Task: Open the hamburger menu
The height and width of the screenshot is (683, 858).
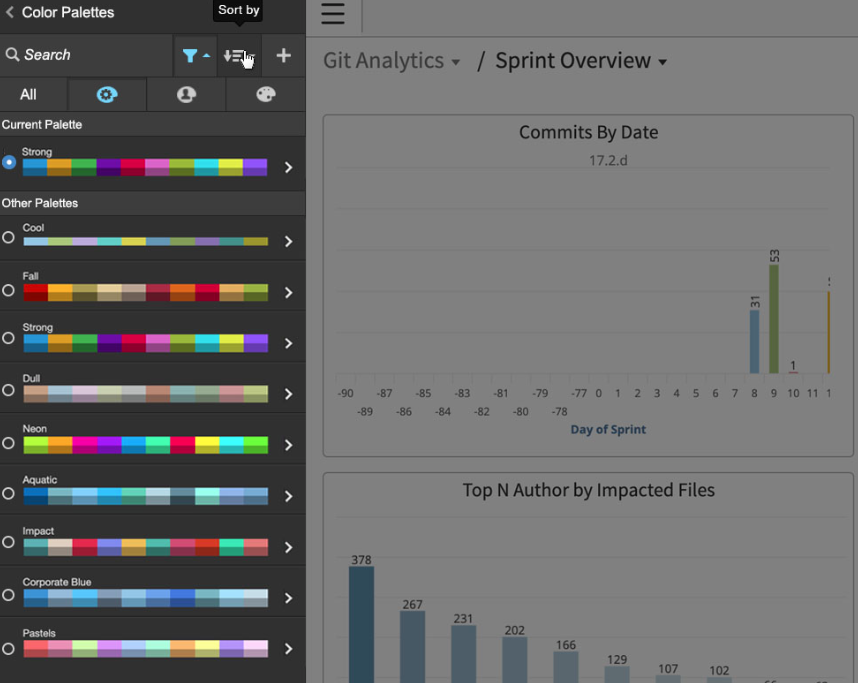Action: [333, 13]
